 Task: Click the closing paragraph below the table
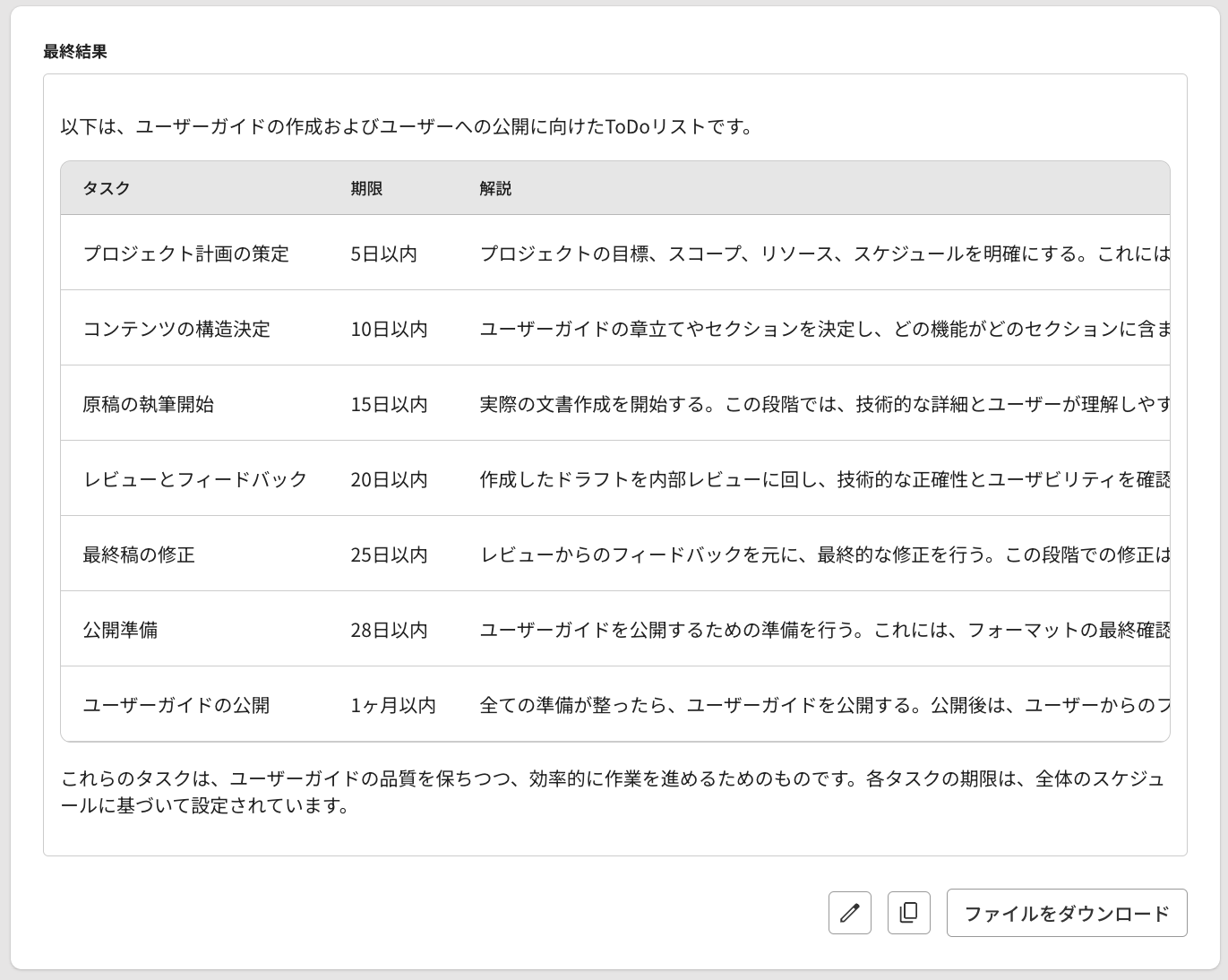613,792
